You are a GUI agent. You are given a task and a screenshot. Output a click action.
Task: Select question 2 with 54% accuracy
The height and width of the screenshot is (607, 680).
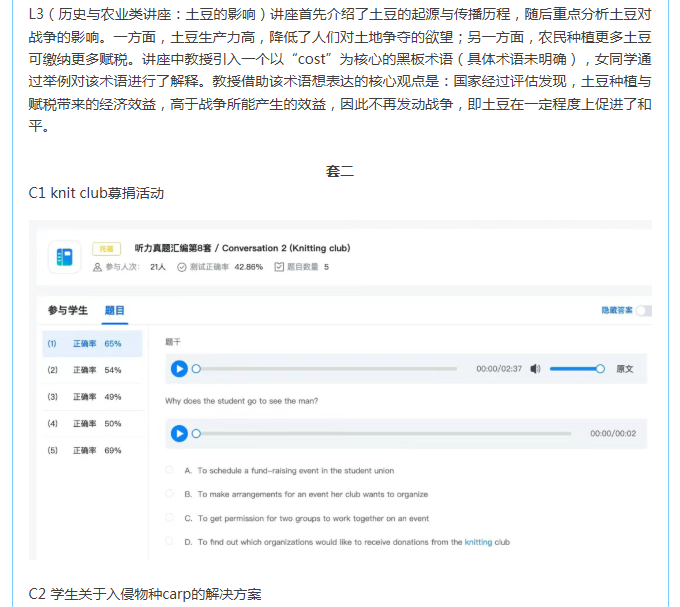(x=92, y=370)
